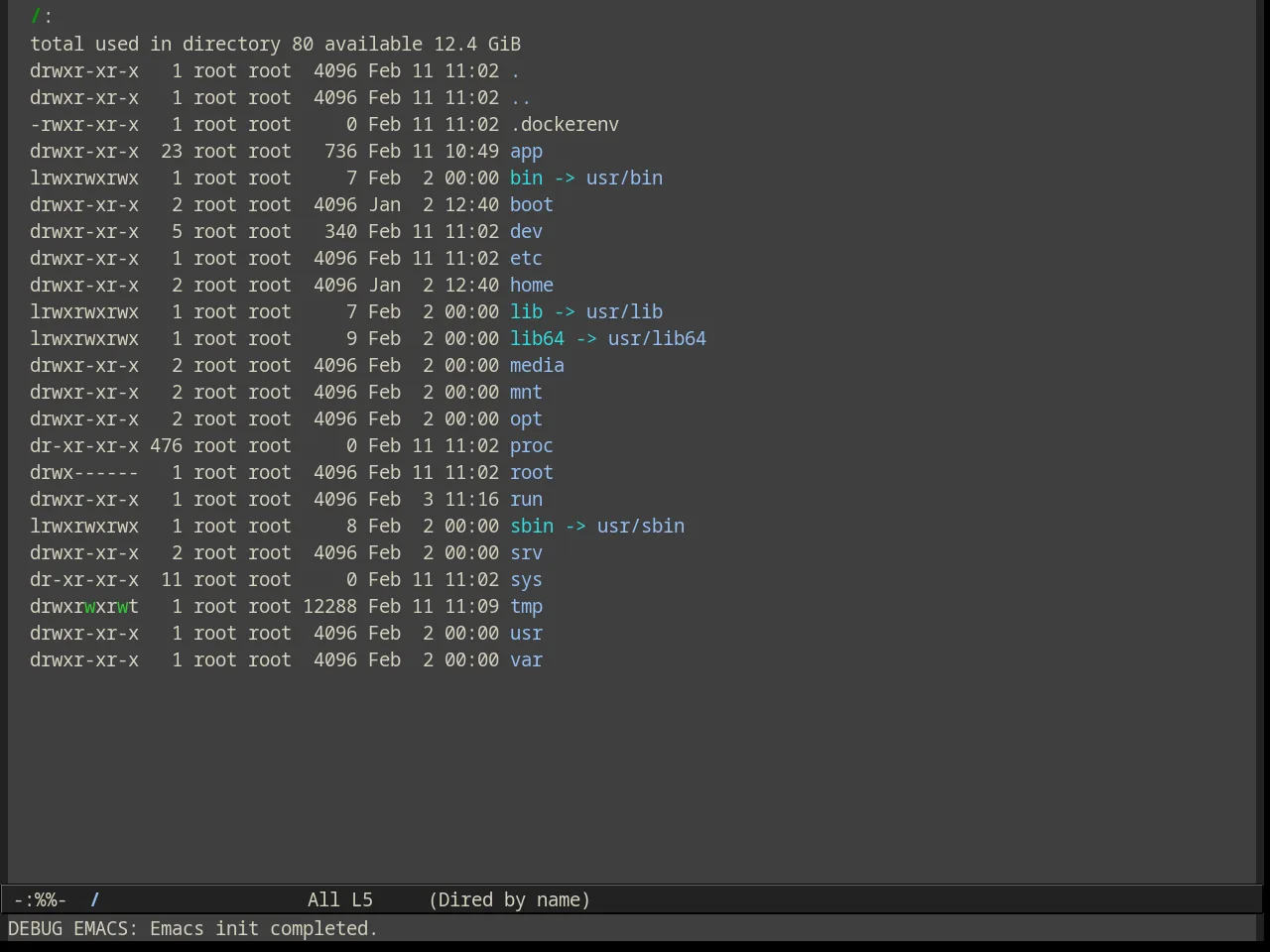Open the mnt directory
The image size is (1270, 952).
click(526, 393)
